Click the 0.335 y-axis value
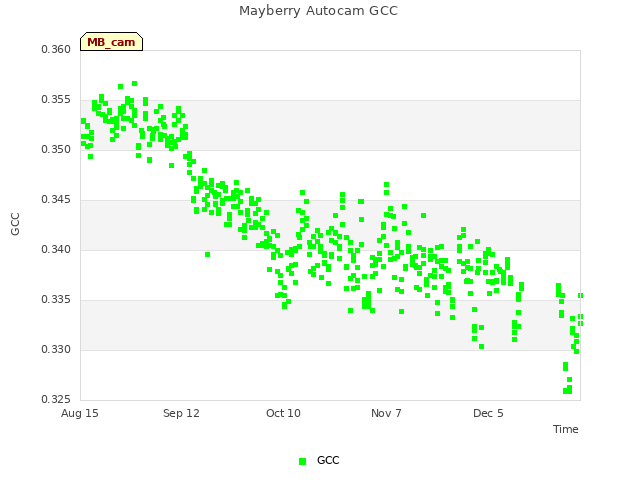Viewport: 640px width, 480px height. point(56,300)
